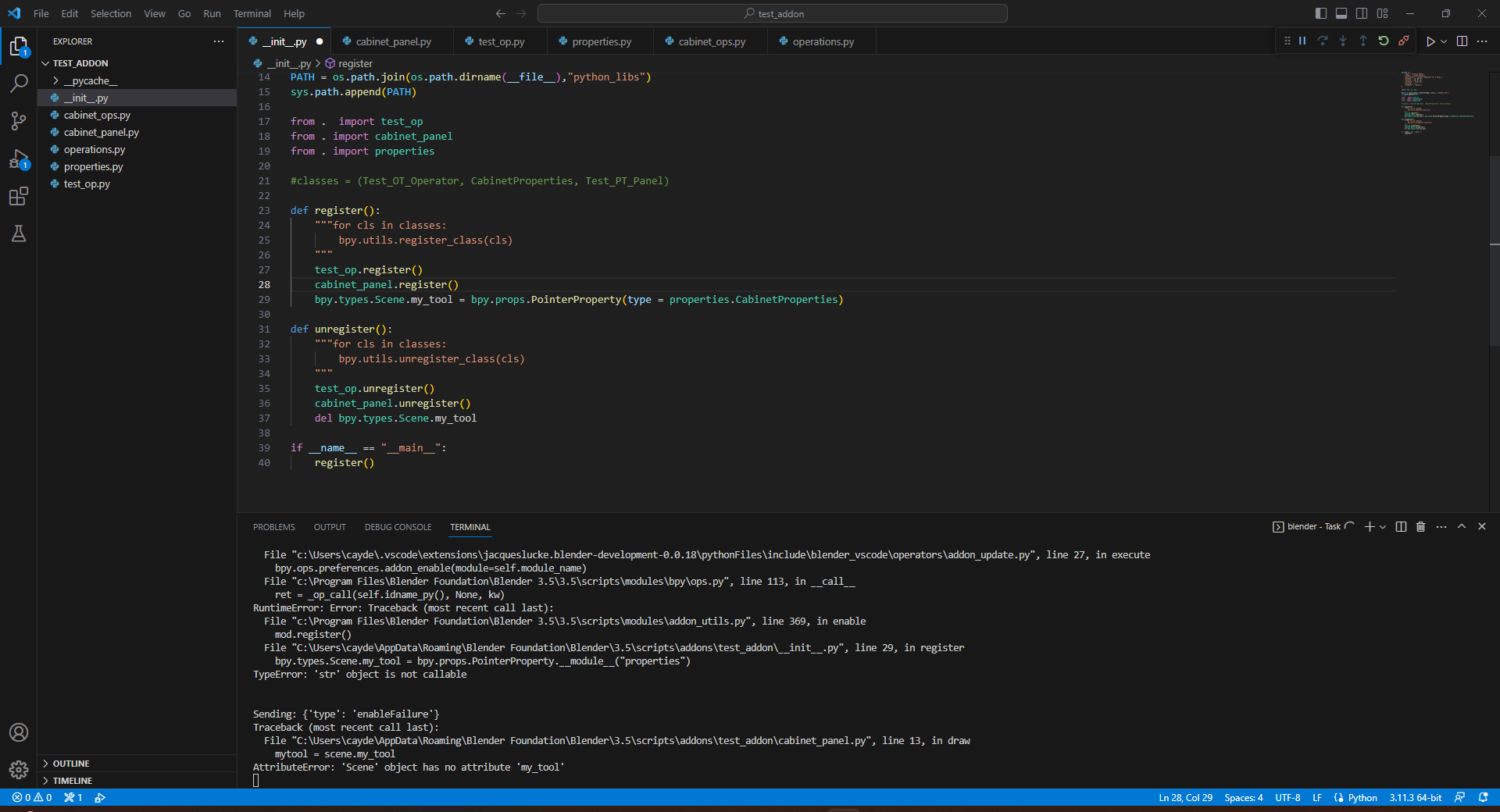Open the Selection menu
Screen dimensions: 1500x812
[x=111, y=13]
